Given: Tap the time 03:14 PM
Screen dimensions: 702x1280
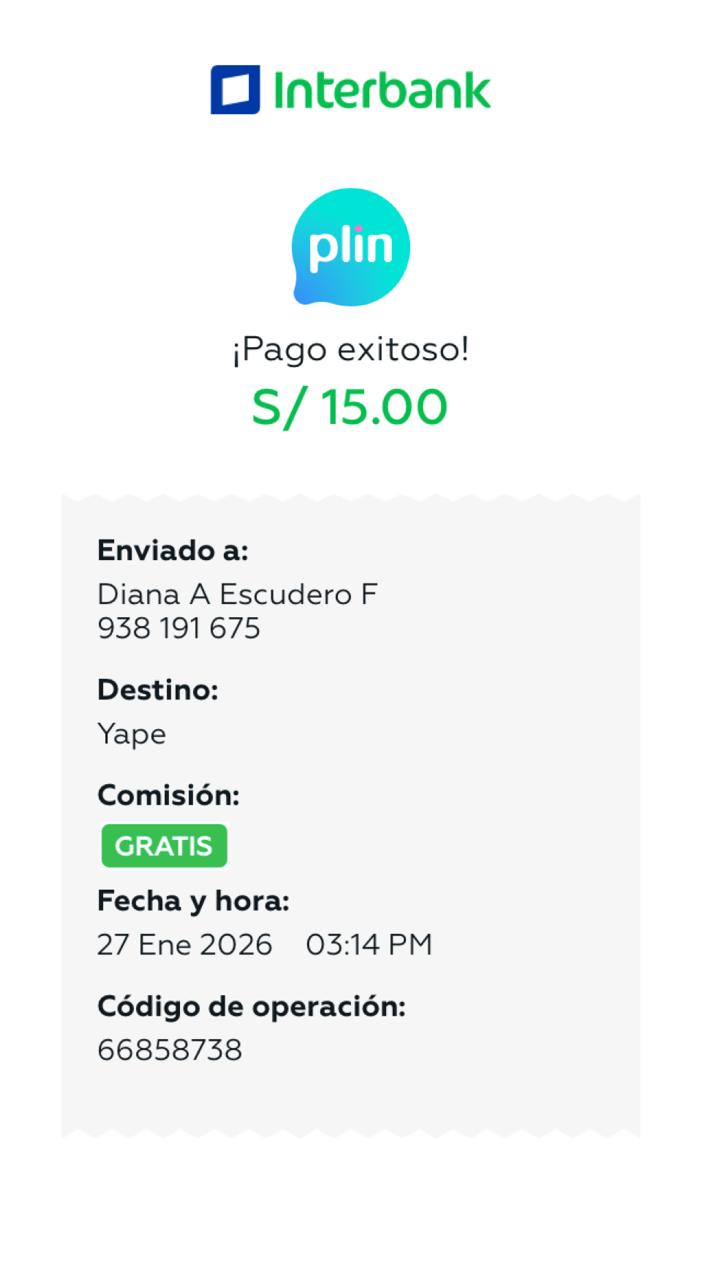Looking at the screenshot, I should [x=369, y=945].
